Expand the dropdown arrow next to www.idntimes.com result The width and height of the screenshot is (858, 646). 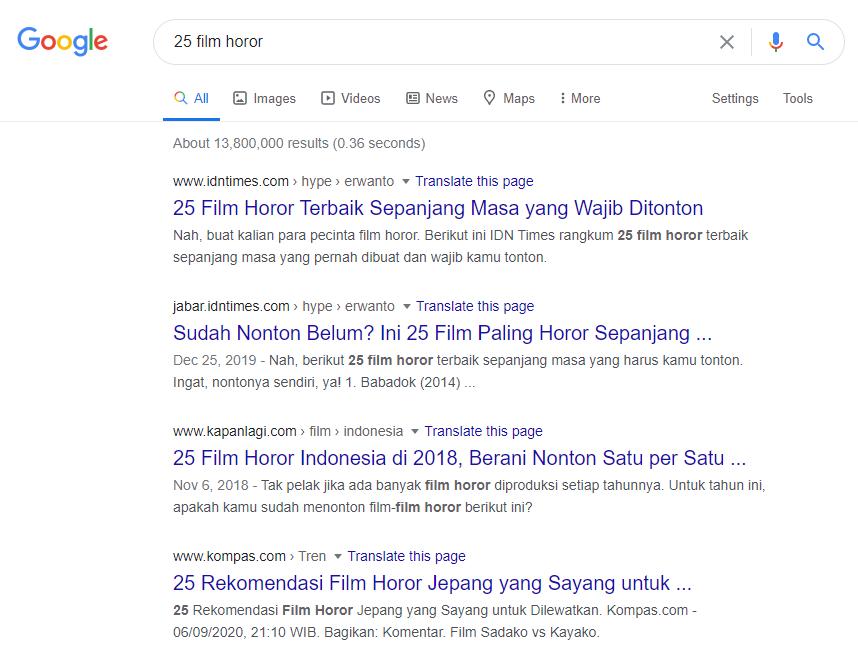coord(405,182)
